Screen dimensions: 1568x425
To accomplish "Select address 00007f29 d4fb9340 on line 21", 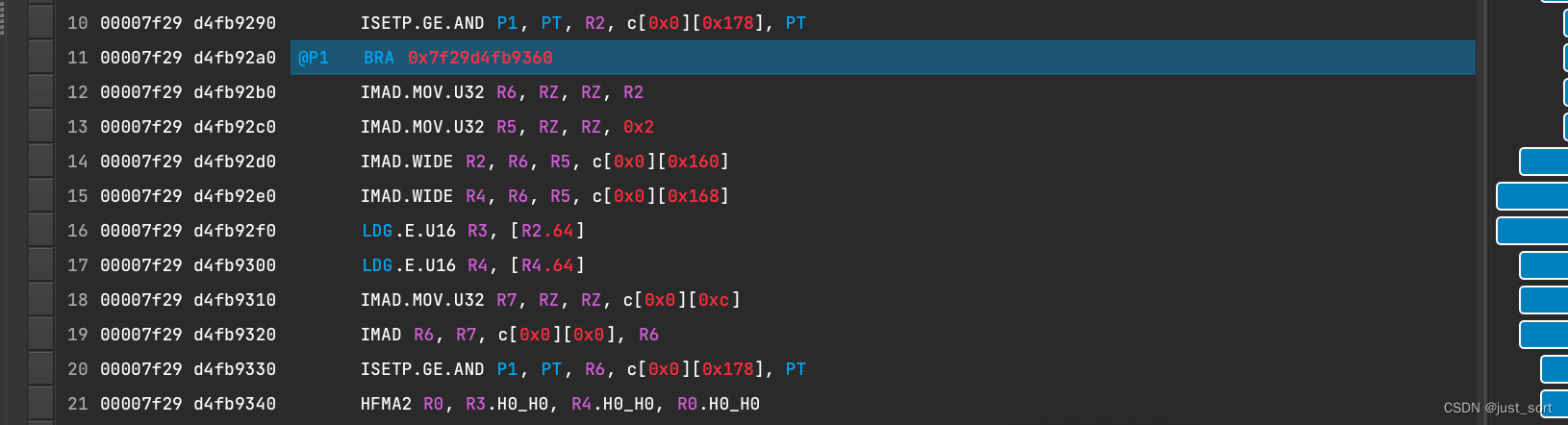I will tap(188, 404).
